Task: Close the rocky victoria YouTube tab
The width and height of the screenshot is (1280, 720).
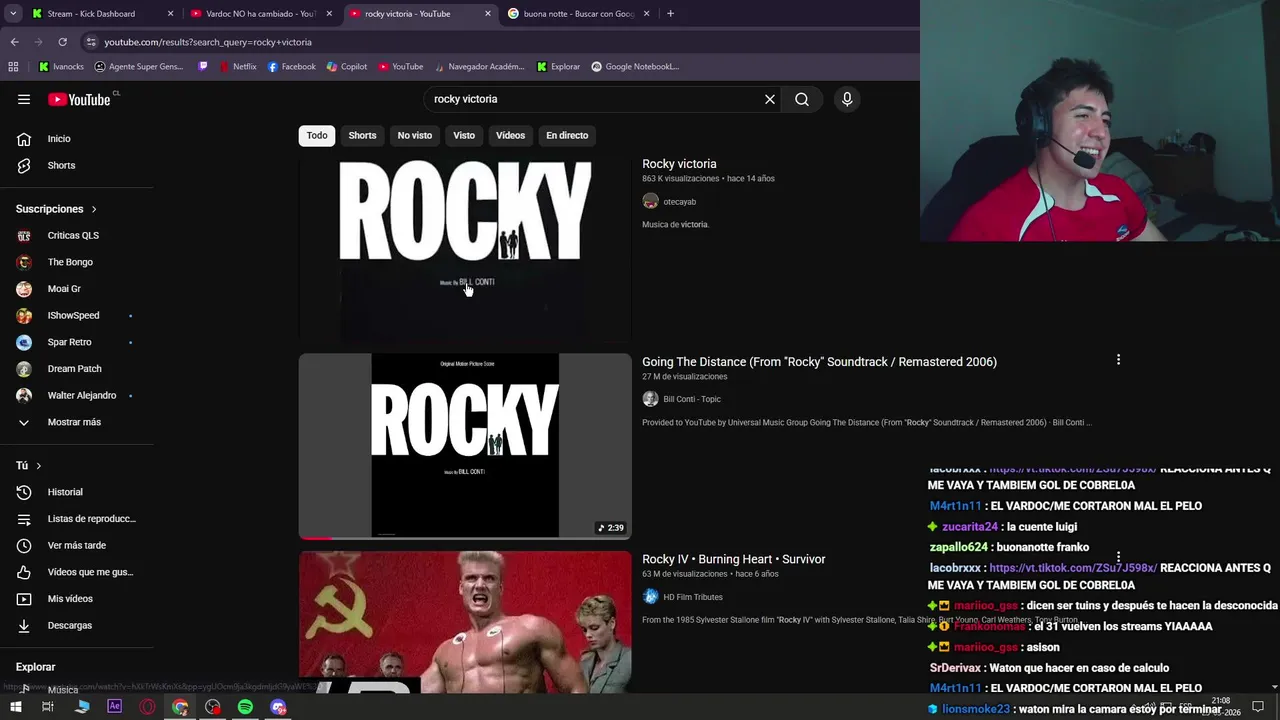Action: coord(488,14)
